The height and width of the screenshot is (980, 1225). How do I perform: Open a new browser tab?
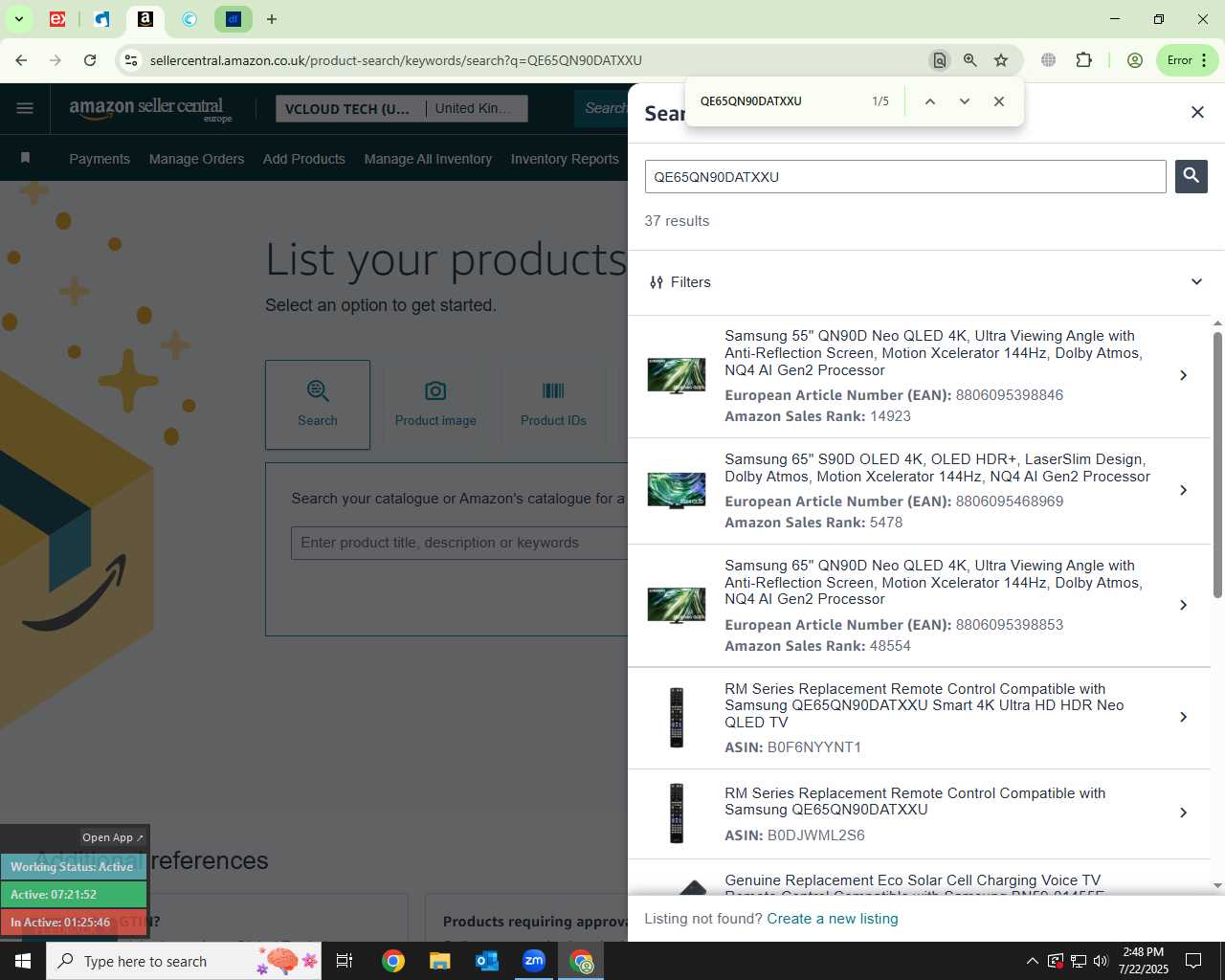point(272,19)
